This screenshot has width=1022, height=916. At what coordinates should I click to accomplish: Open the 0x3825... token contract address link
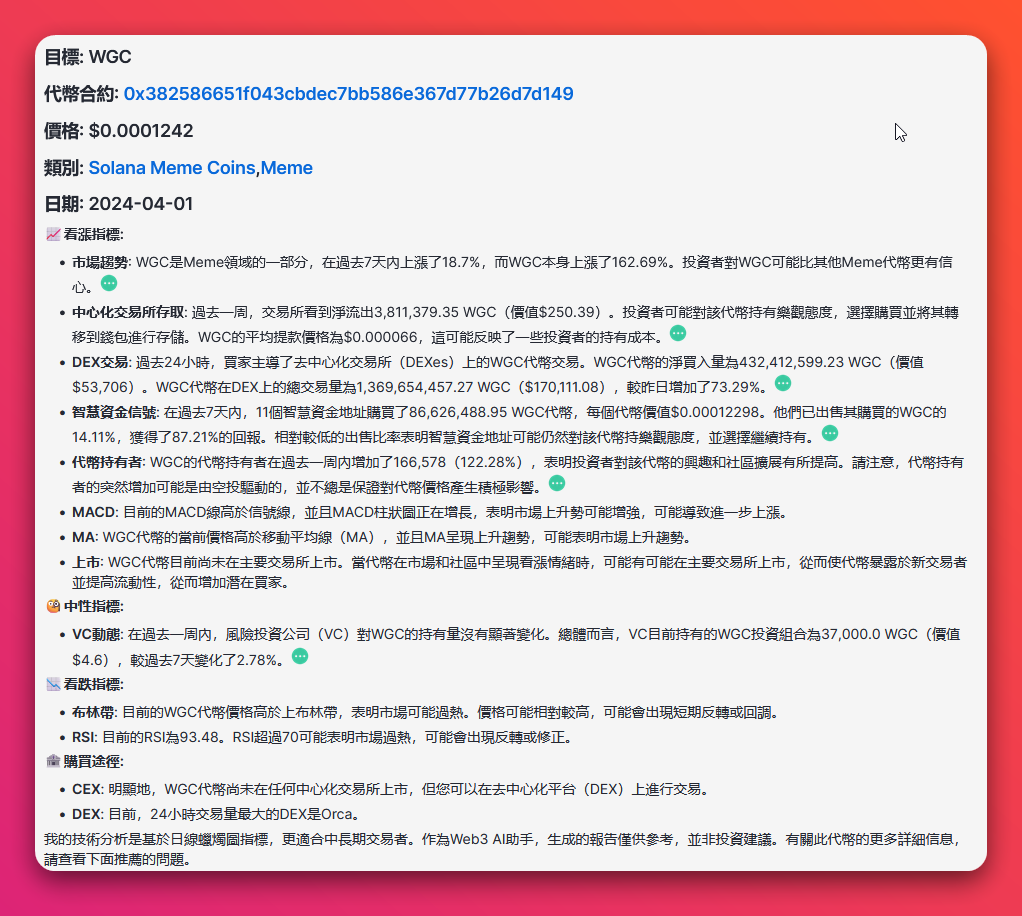point(348,94)
